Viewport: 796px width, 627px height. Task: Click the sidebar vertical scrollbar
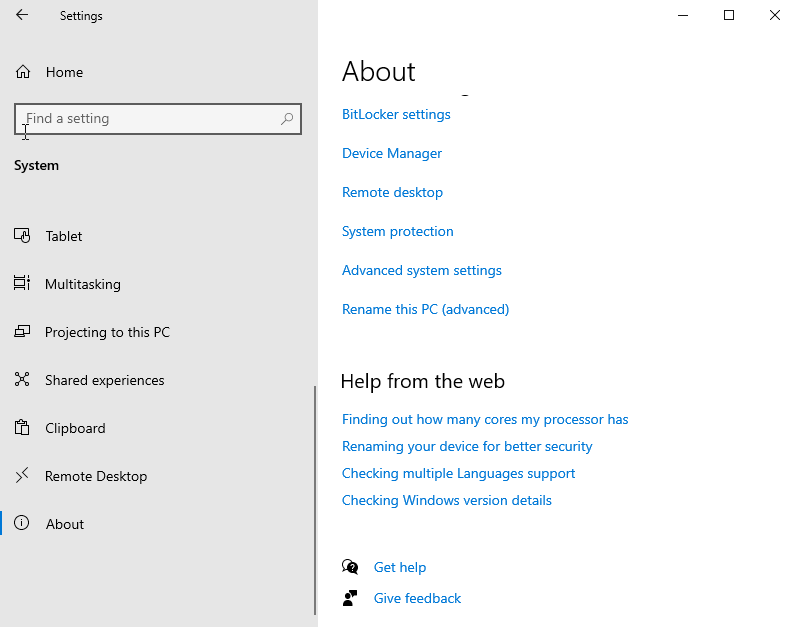[x=315, y=450]
